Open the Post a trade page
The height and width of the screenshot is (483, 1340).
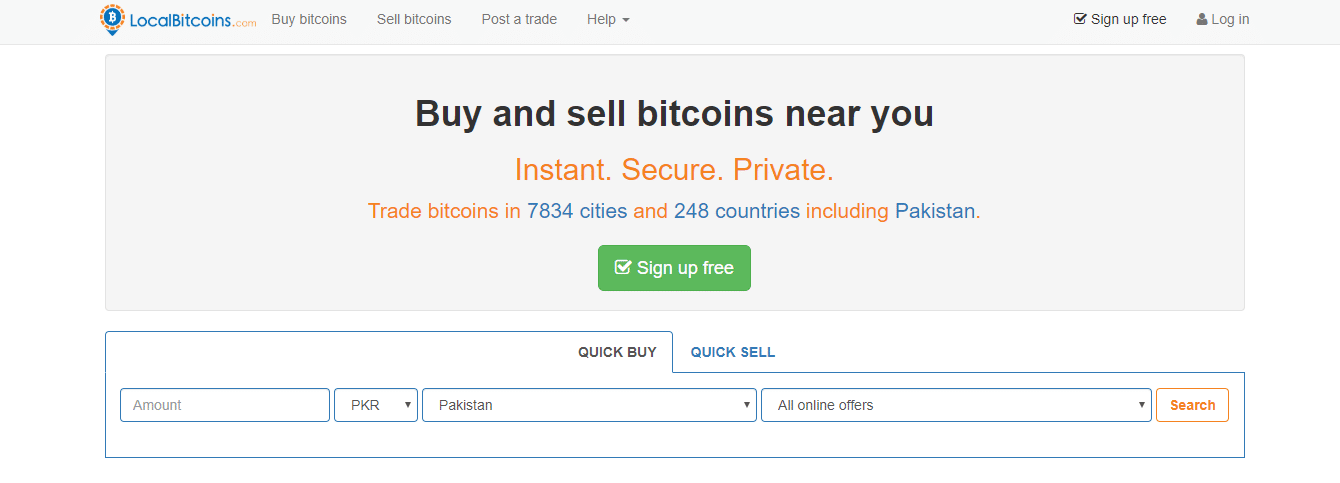pyautogui.click(x=519, y=19)
